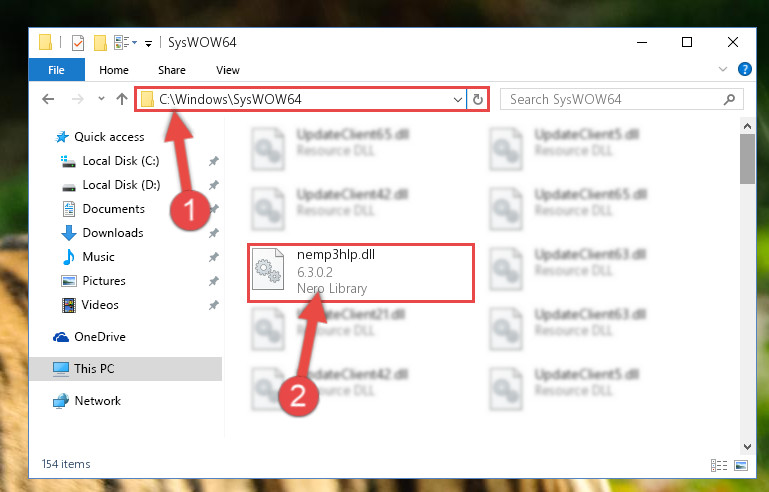The width and height of the screenshot is (769, 492).
Task: Open the Help question mark icon
Action: tap(744, 69)
